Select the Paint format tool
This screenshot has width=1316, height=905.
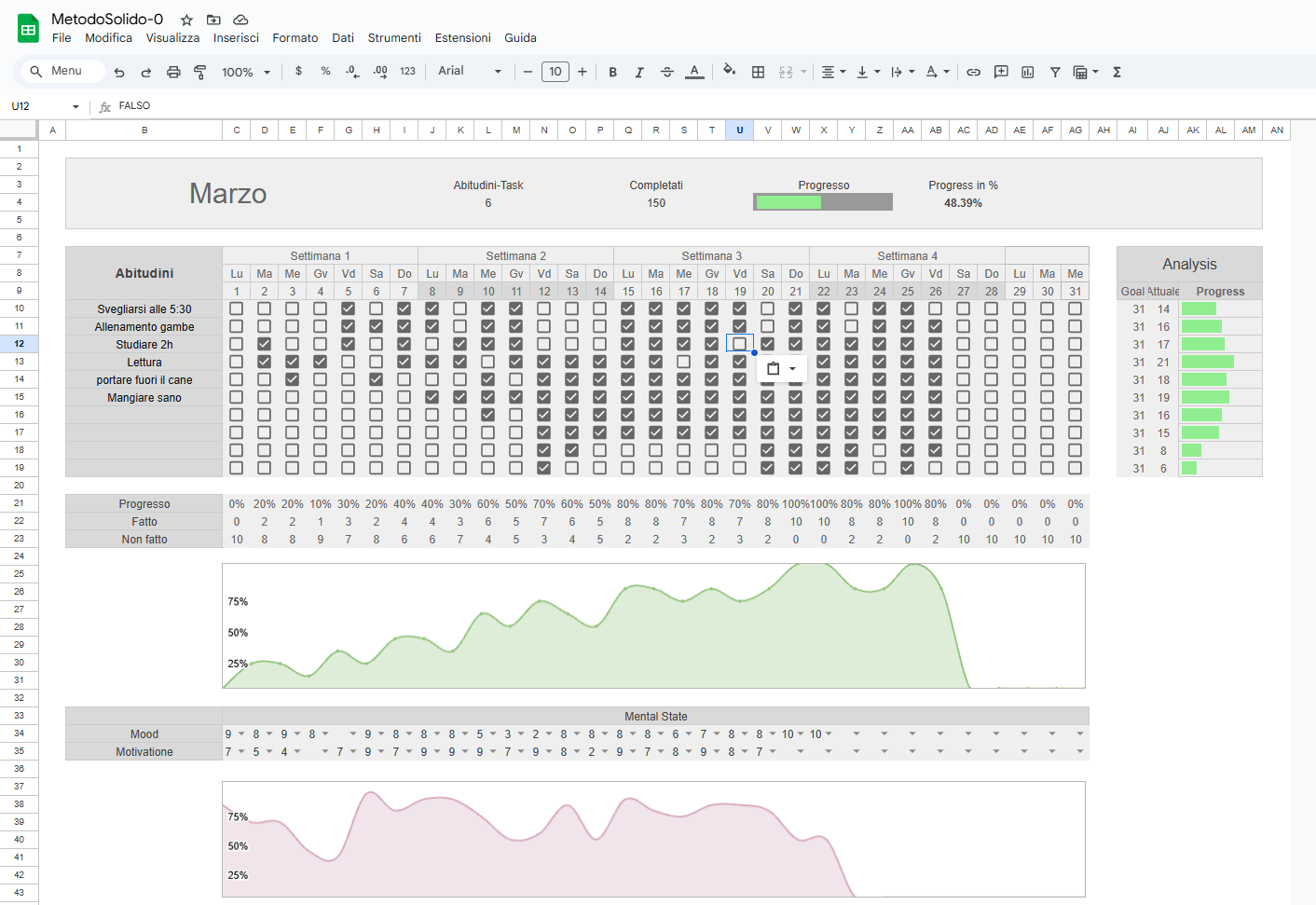pyautogui.click(x=199, y=72)
